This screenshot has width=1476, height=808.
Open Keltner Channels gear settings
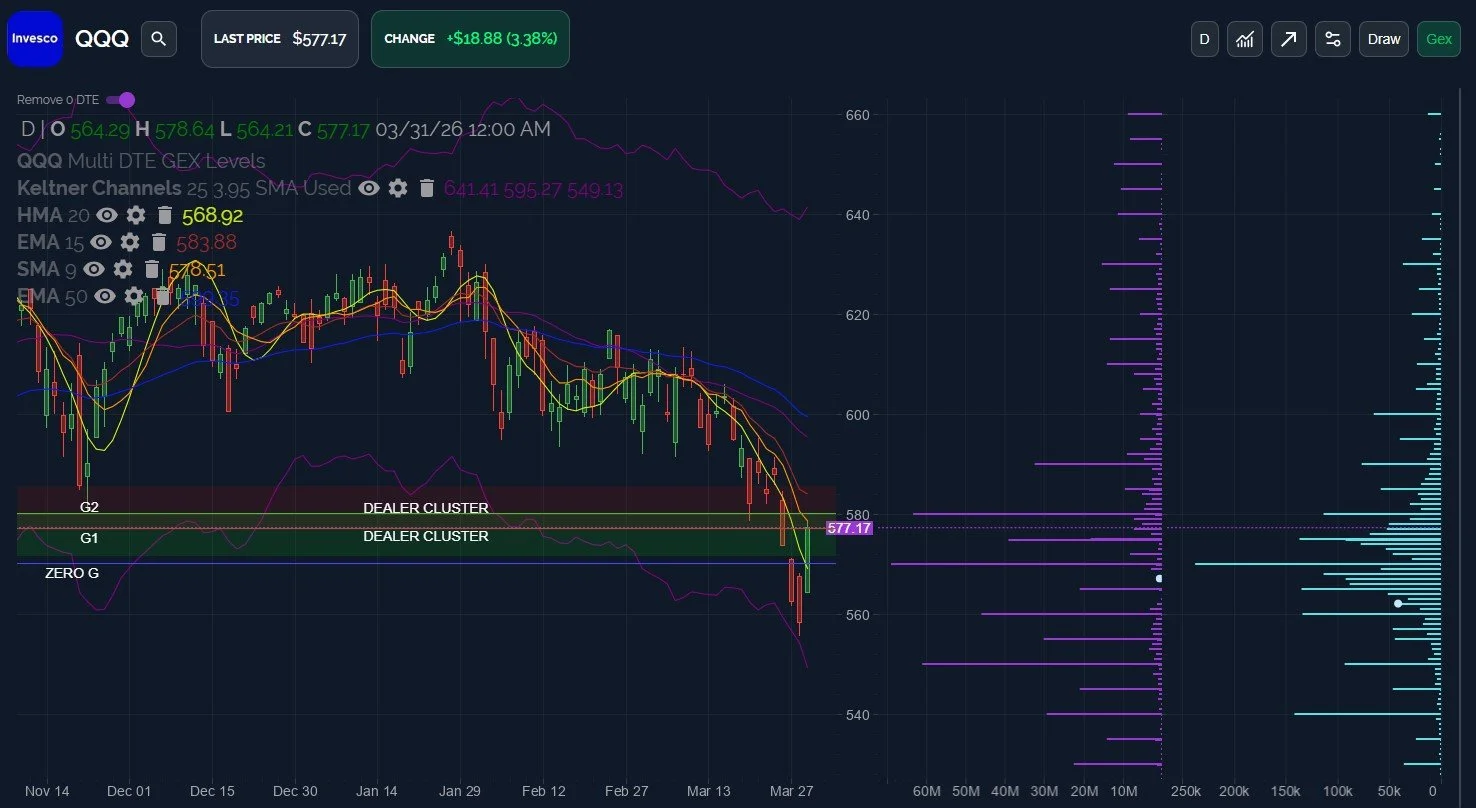tap(398, 188)
